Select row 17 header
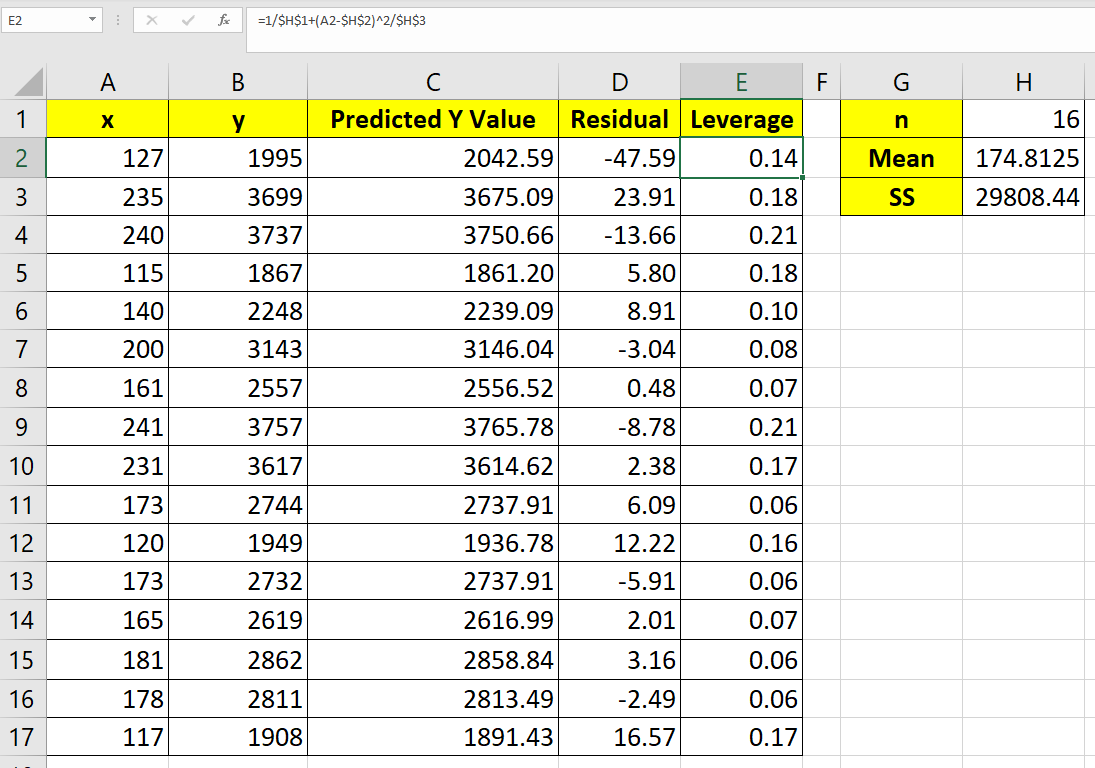Image resolution: width=1095 pixels, height=768 pixels. pos(22,738)
